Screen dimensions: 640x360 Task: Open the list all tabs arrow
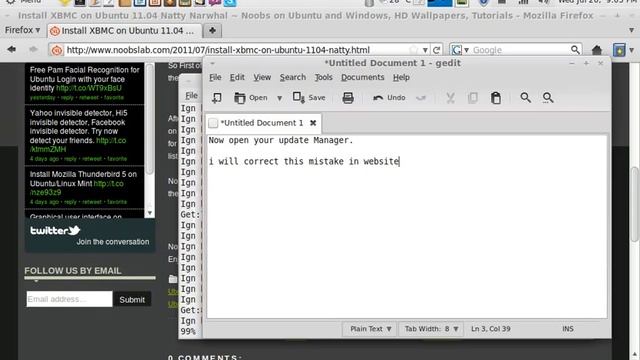[631, 30]
